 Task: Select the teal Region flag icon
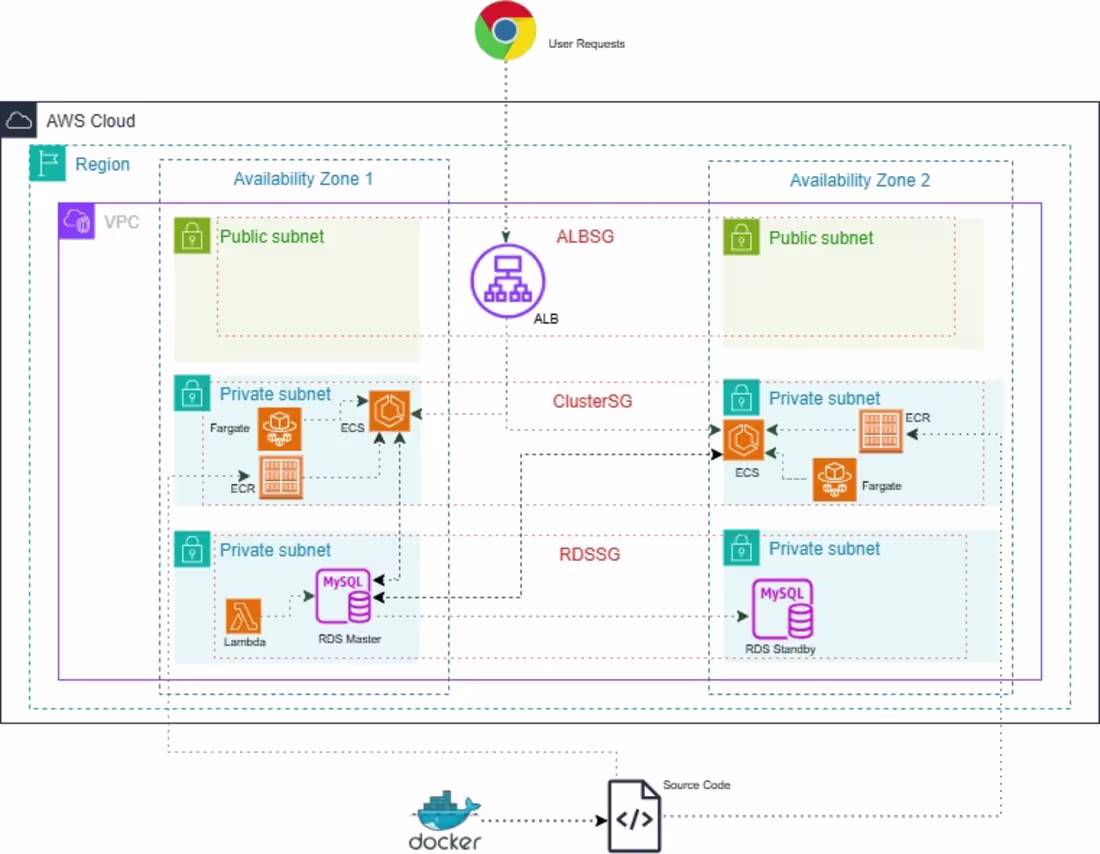coord(48,163)
